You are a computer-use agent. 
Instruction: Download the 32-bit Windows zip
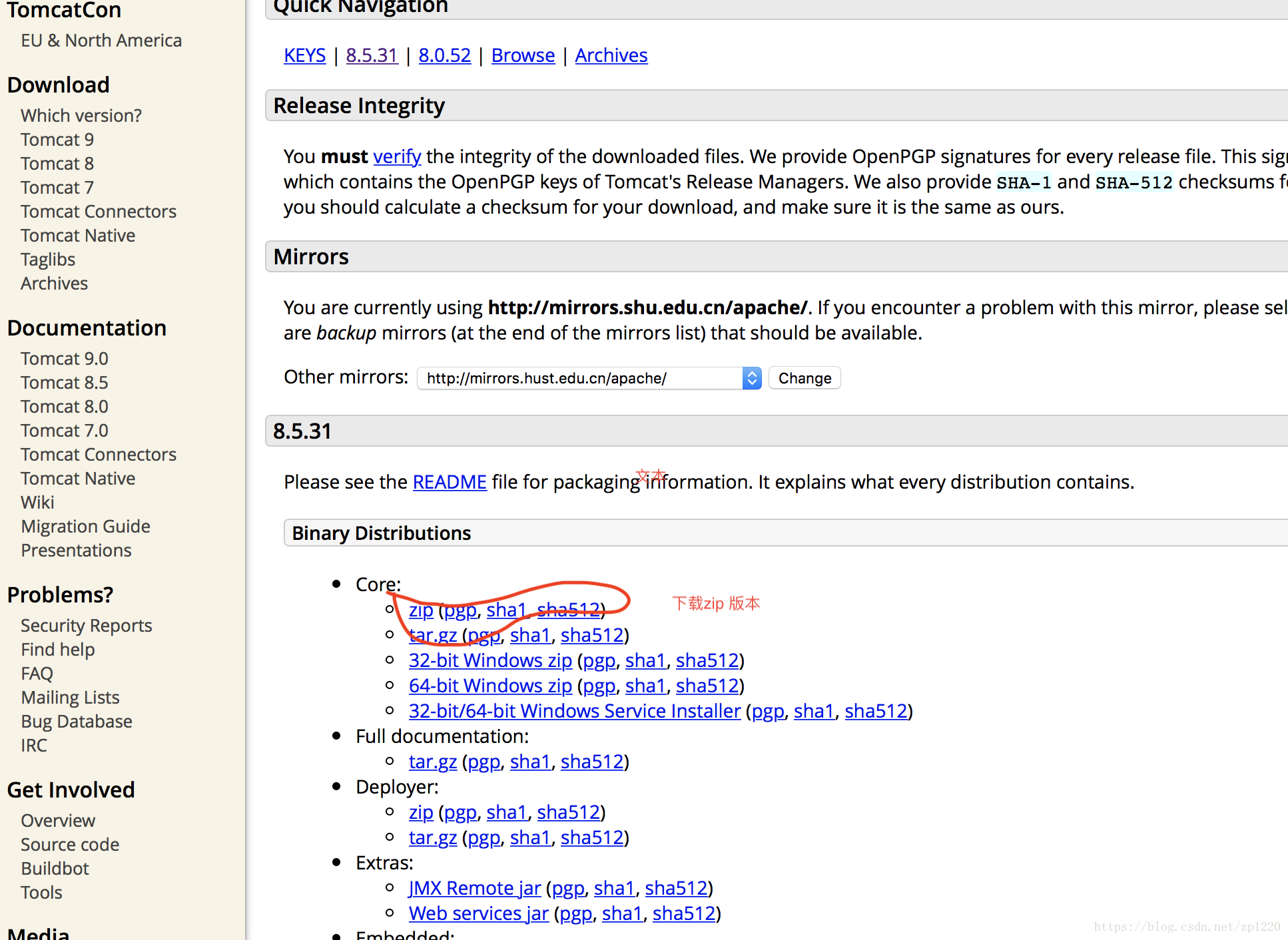pyautogui.click(x=490, y=660)
